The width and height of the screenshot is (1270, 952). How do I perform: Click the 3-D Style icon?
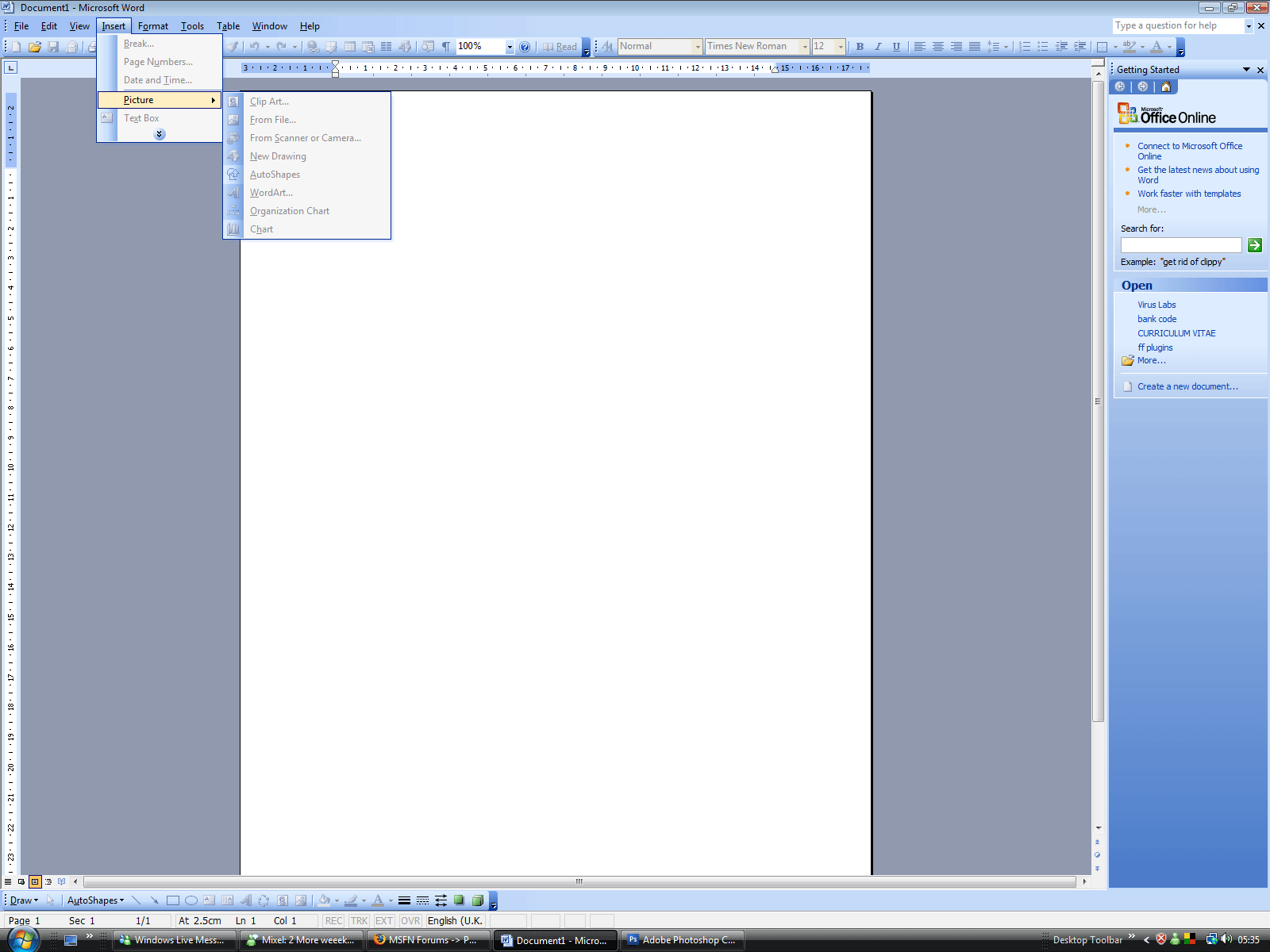click(477, 900)
